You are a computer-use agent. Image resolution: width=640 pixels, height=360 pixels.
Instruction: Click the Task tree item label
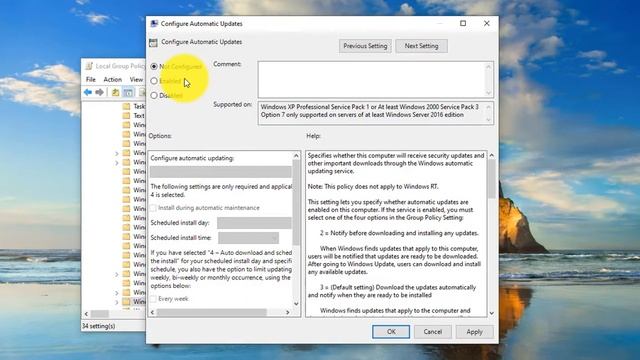click(x=139, y=106)
